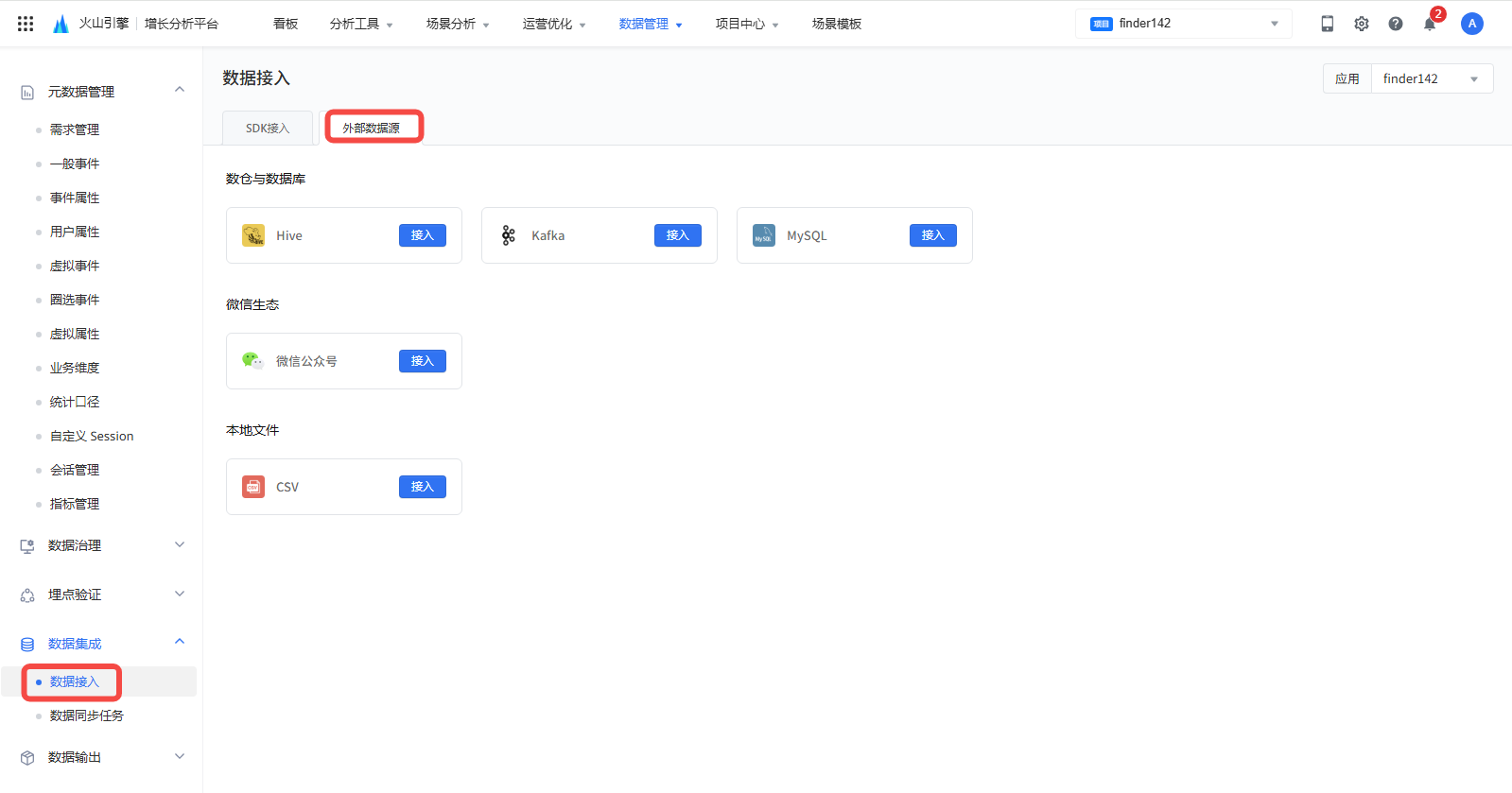Open the 分析工具 top menu
This screenshot has height=793, width=1512.
pyautogui.click(x=360, y=24)
